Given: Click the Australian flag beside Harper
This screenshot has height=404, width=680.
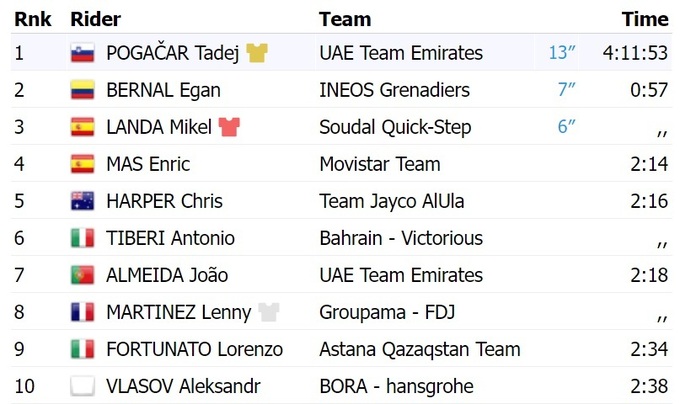Looking at the screenshot, I should [82, 201].
